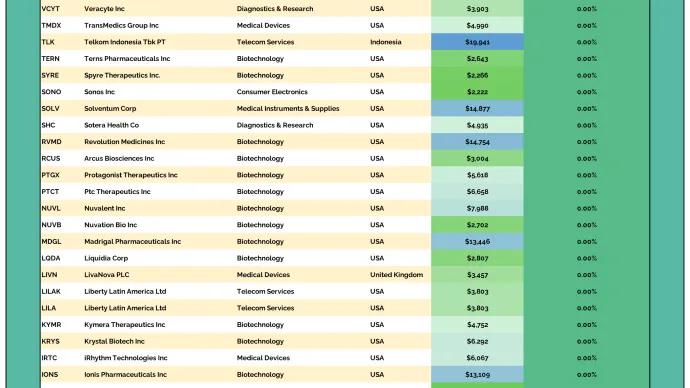Click the KRYS ticker
The image size is (690, 388).
[50, 341]
